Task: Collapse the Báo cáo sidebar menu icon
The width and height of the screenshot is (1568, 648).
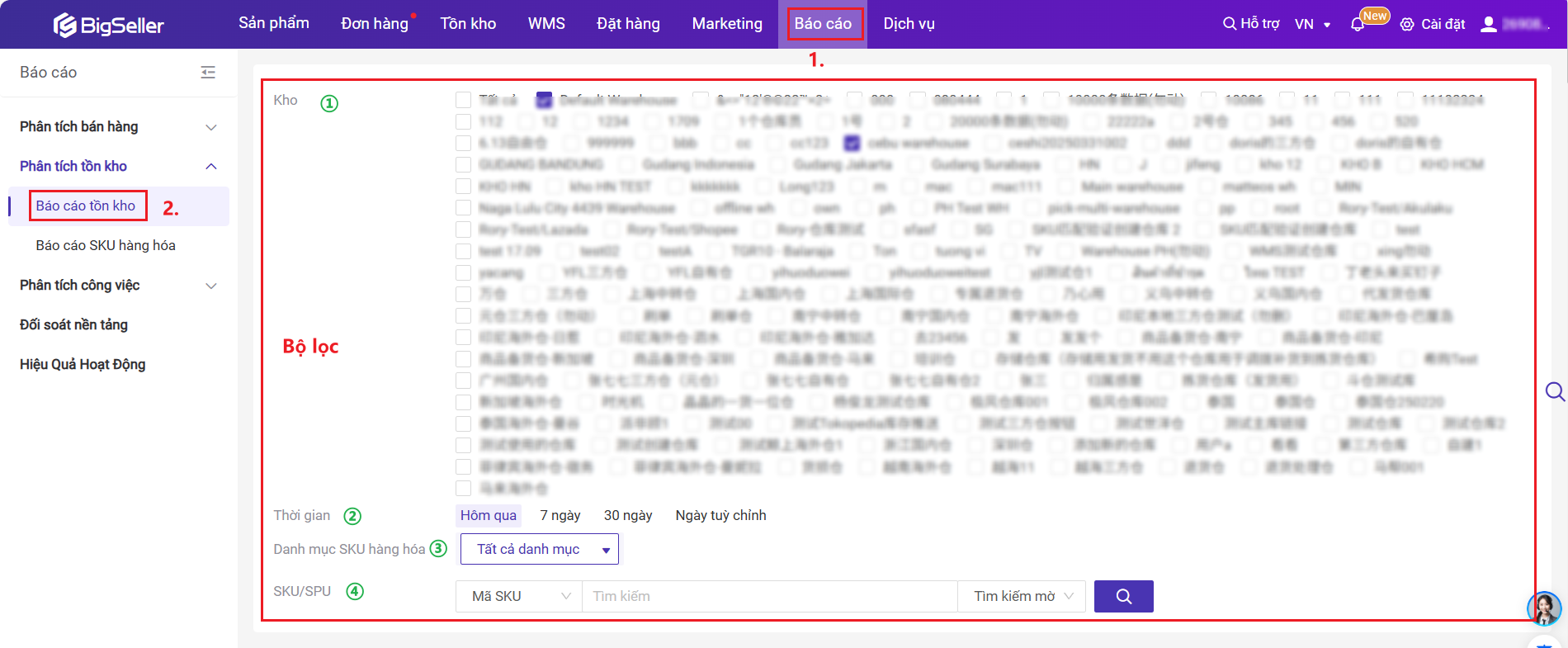Action: 208,73
